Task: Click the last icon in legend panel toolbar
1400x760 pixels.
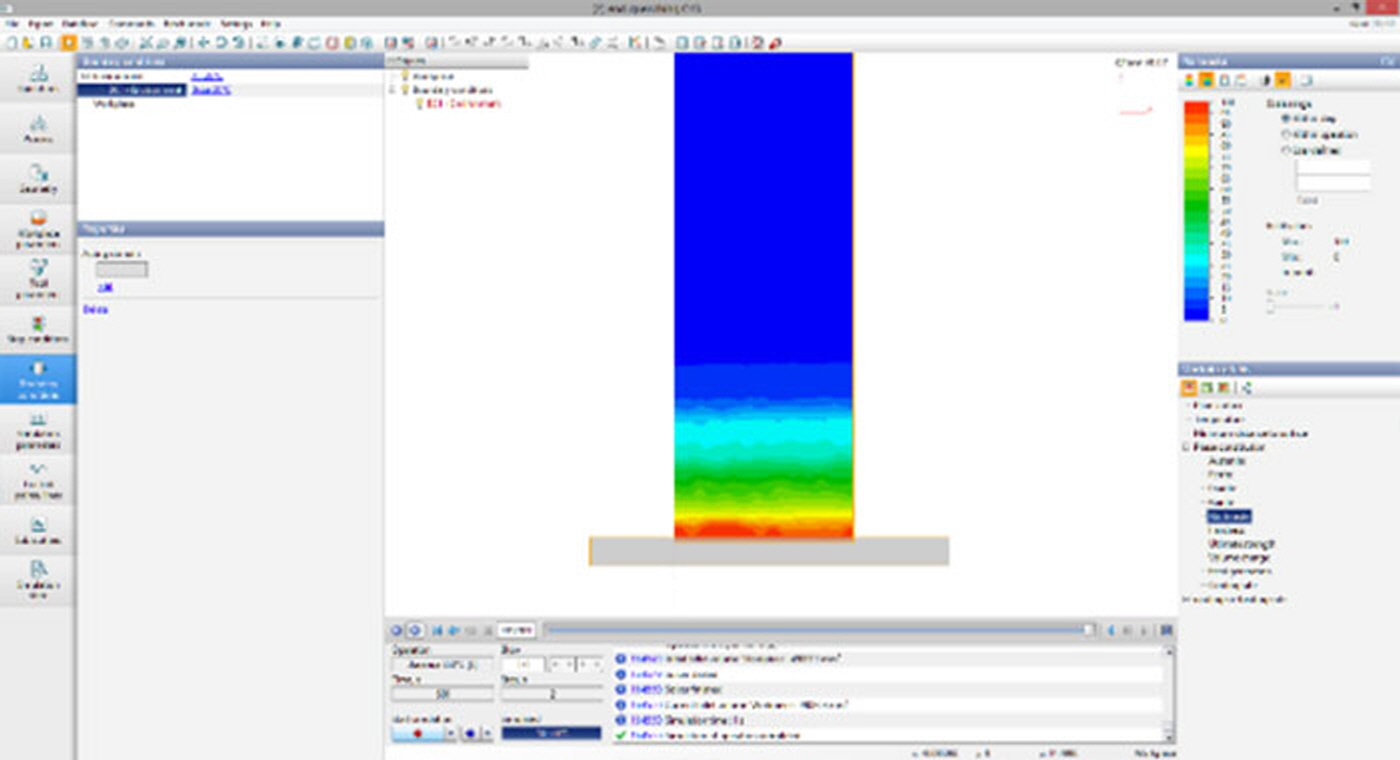Action: tap(1305, 81)
